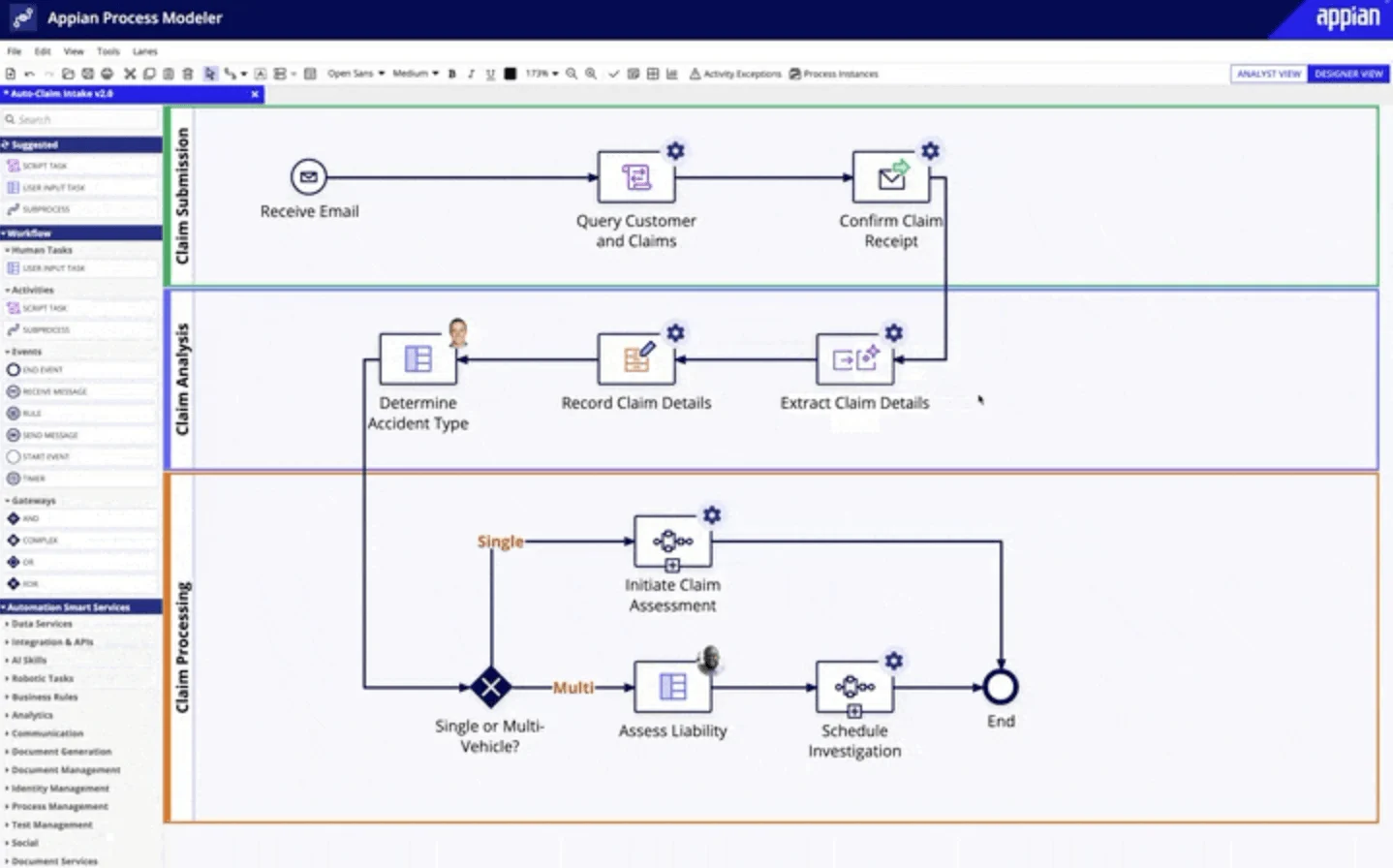Select the Extract Claim Details node
This screenshot has width=1393, height=868.
point(855,359)
